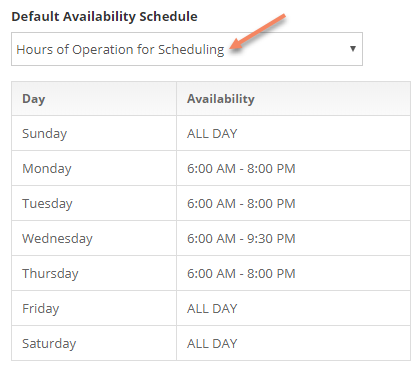Select the Wednesday row label
The image size is (416, 368).
click(x=57, y=239)
